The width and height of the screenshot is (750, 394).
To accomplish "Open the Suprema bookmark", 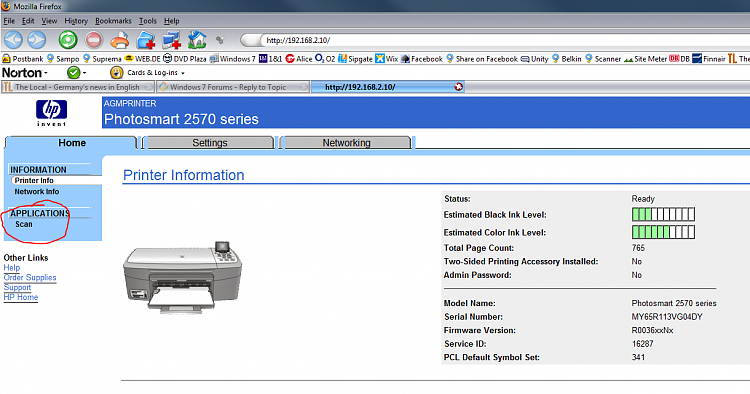I will (102, 59).
